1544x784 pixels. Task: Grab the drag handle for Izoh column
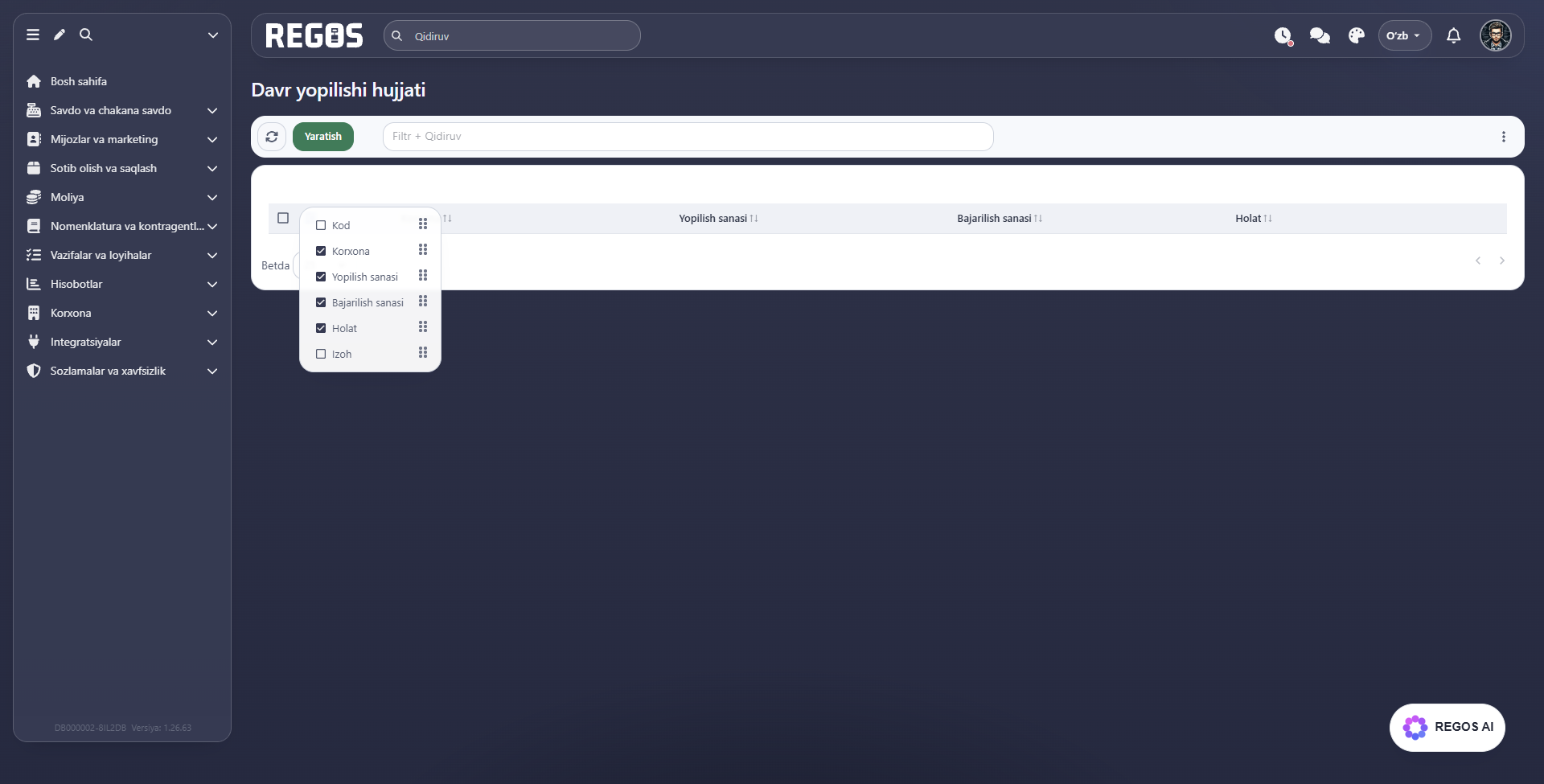point(423,353)
